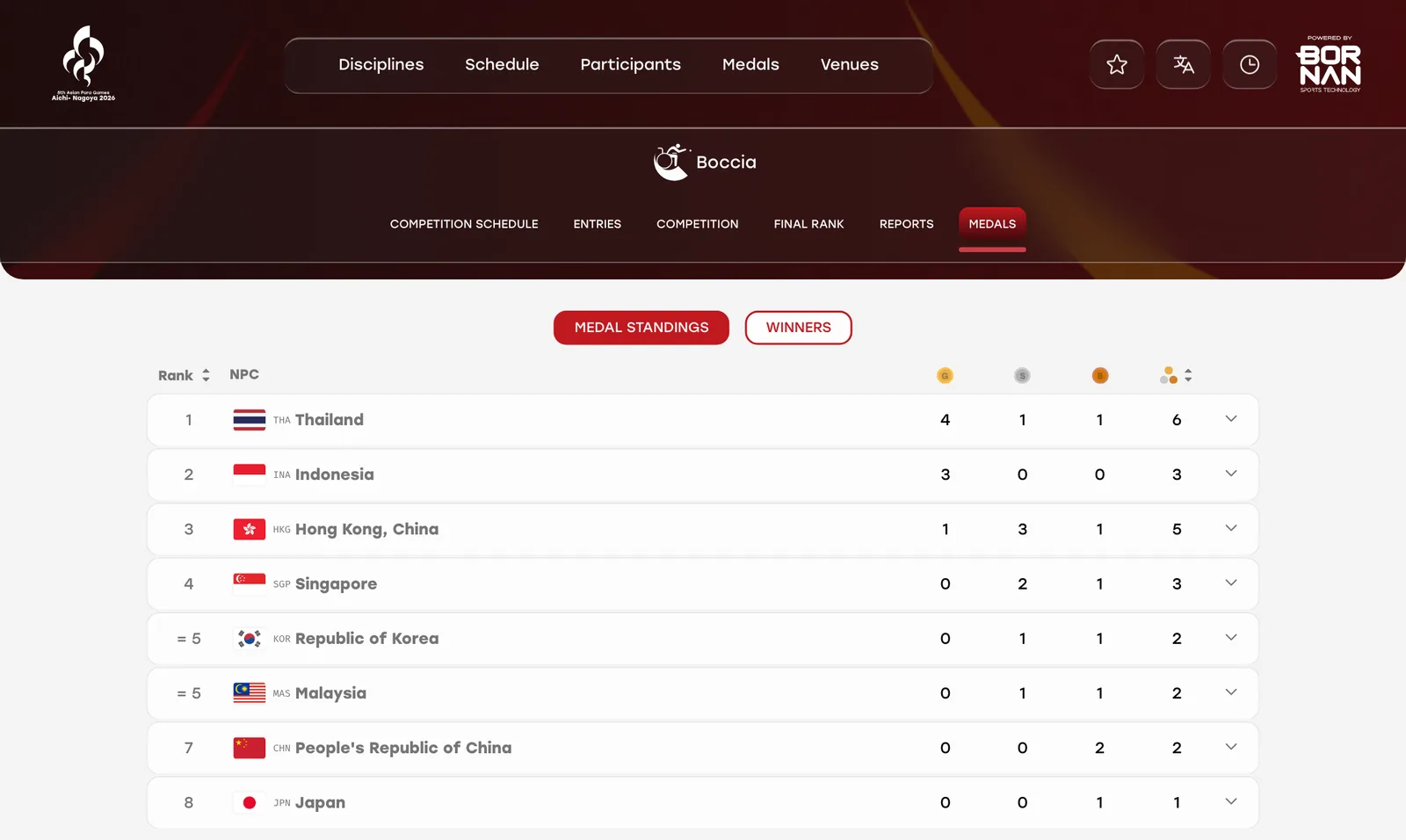Image resolution: width=1406 pixels, height=840 pixels.
Task: Expand the Hong Kong, China row
Action: [x=1231, y=528]
